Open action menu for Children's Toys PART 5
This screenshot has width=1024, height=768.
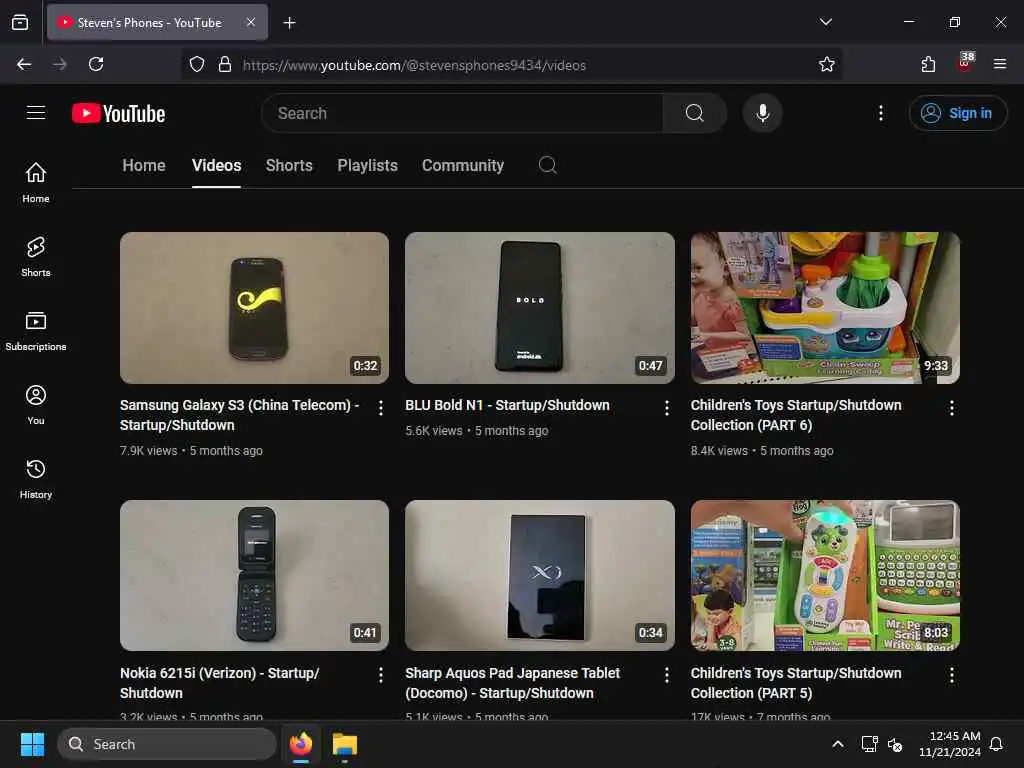pos(952,675)
